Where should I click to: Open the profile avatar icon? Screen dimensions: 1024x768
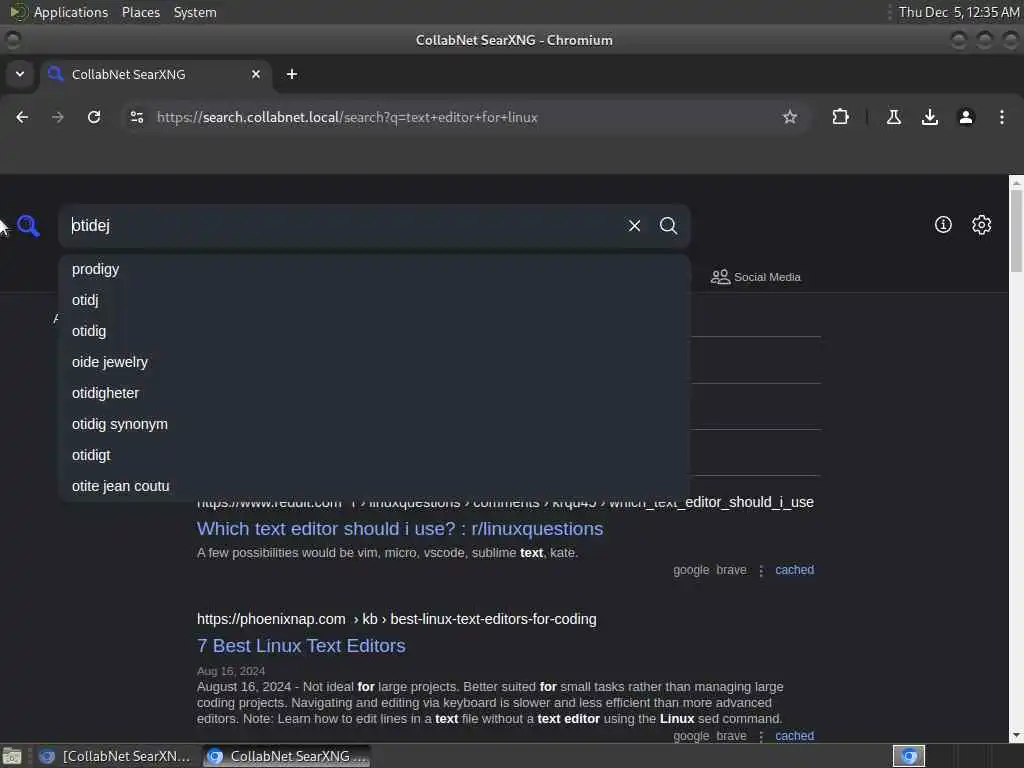[x=966, y=117]
